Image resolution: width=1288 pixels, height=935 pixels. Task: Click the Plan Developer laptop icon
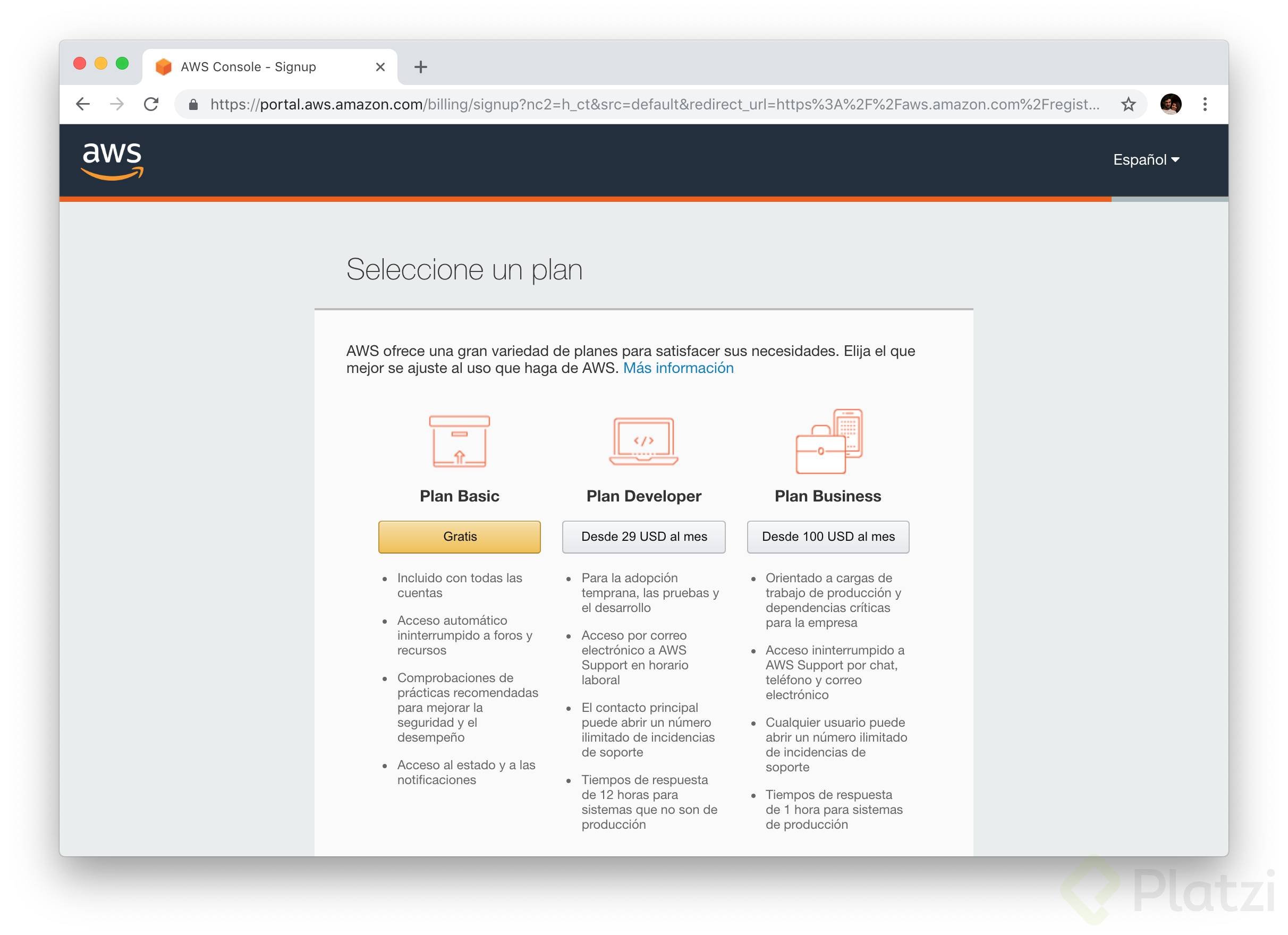pyautogui.click(x=643, y=441)
